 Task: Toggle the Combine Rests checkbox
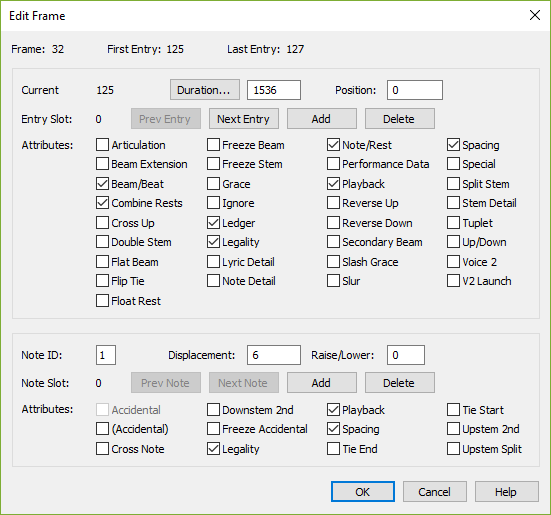[x=102, y=203]
